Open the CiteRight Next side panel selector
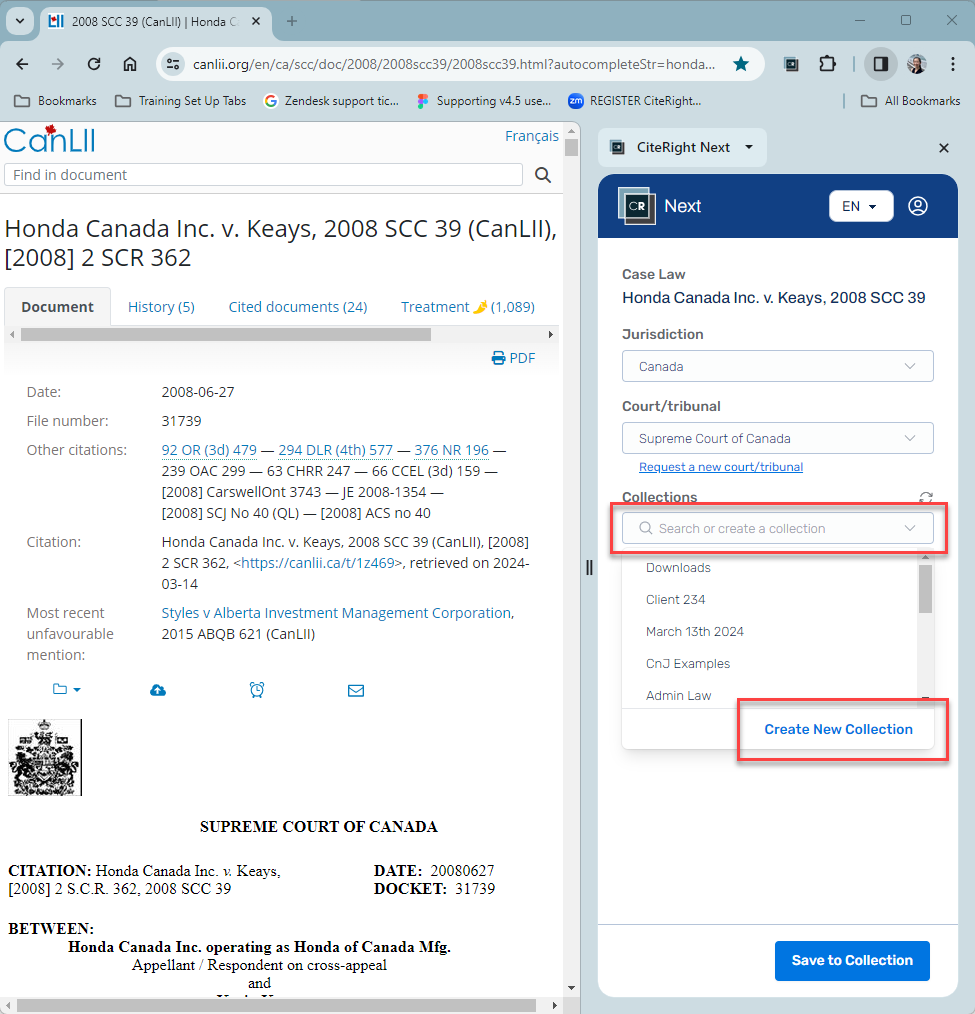The width and height of the screenshot is (975, 1014). click(682, 147)
